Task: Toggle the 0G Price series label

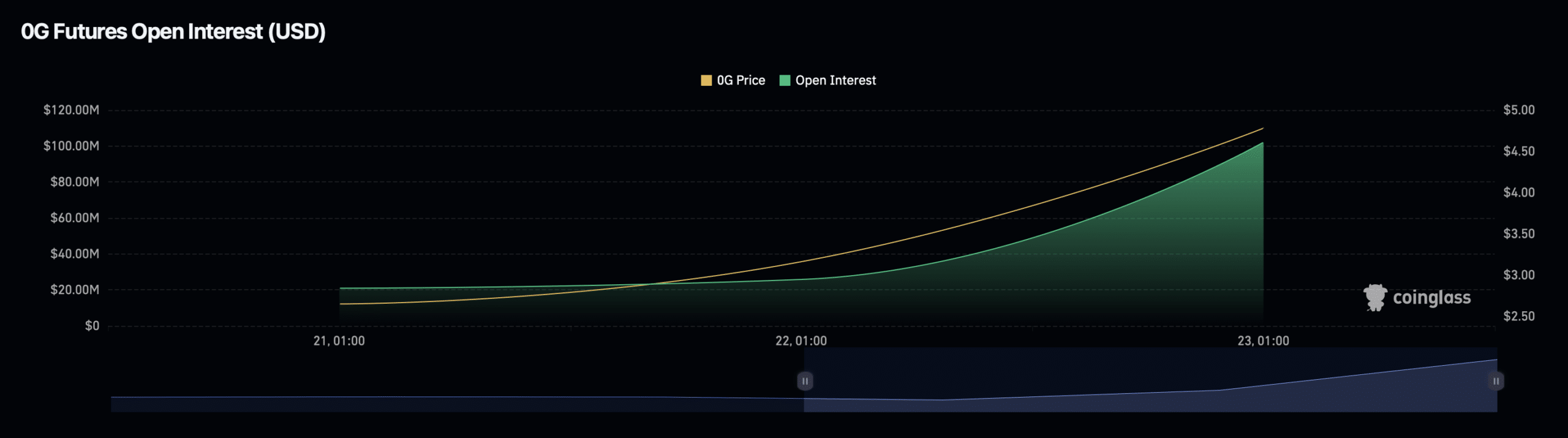Action: pyautogui.click(x=741, y=80)
